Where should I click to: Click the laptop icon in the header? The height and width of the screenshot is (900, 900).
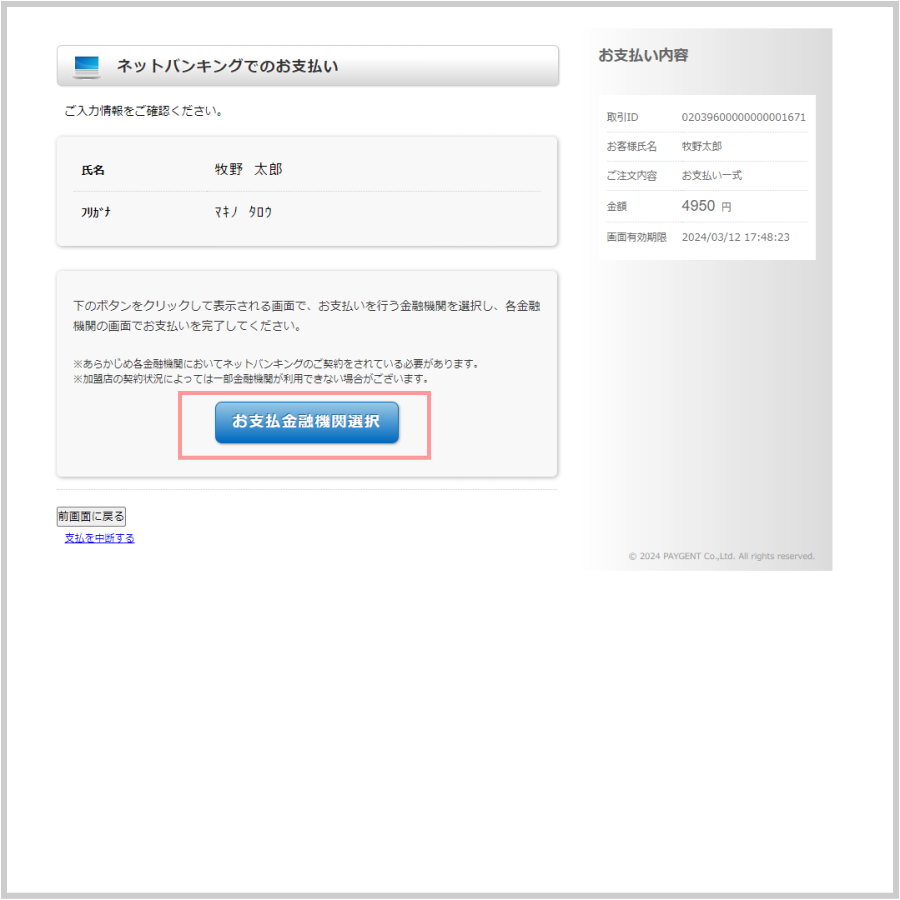click(x=87, y=67)
